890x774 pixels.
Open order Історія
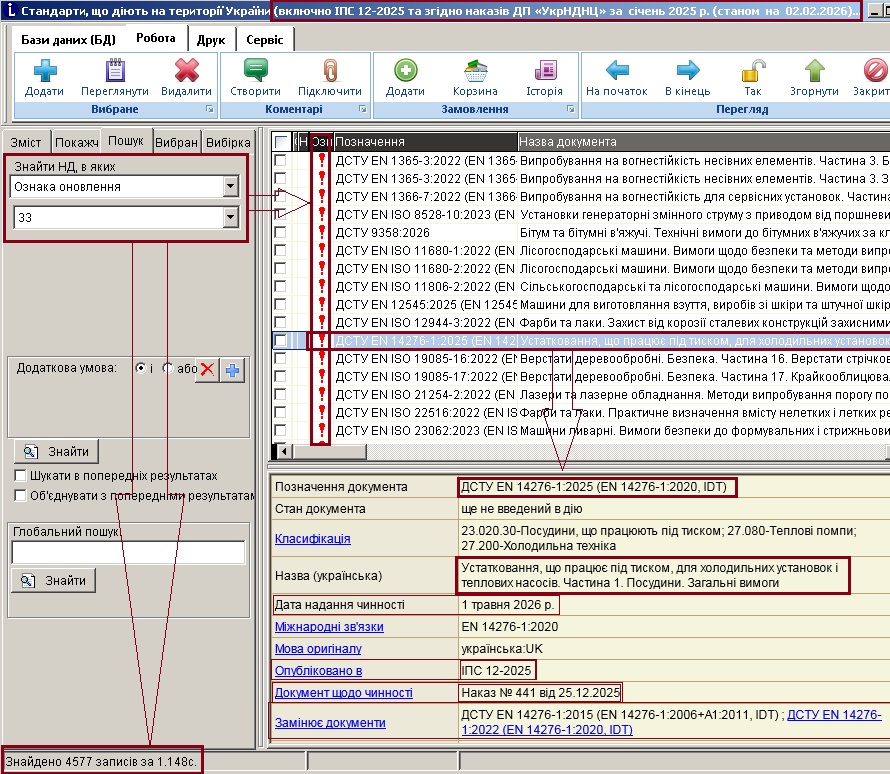pyautogui.click(x=545, y=72)
